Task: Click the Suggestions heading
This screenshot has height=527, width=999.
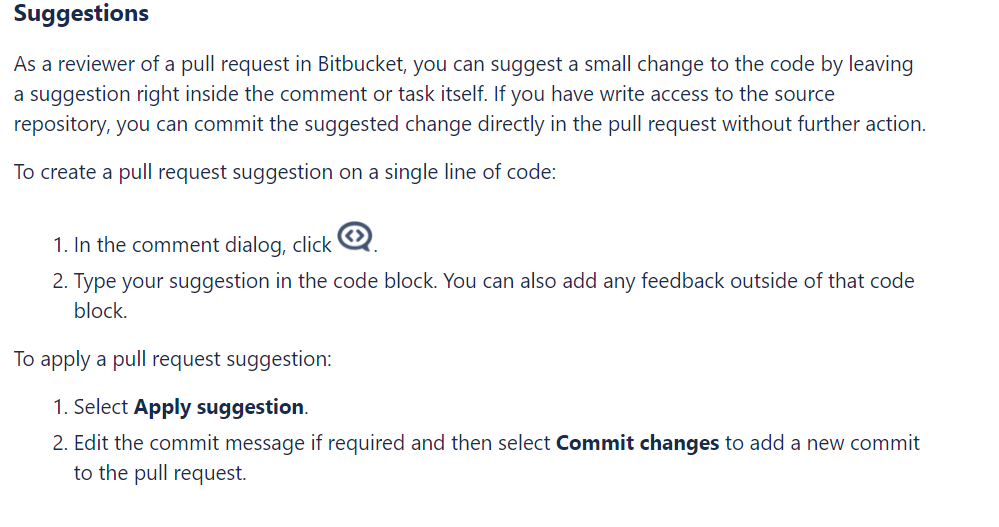Action: pyautogui.click(x=81, y=13)
